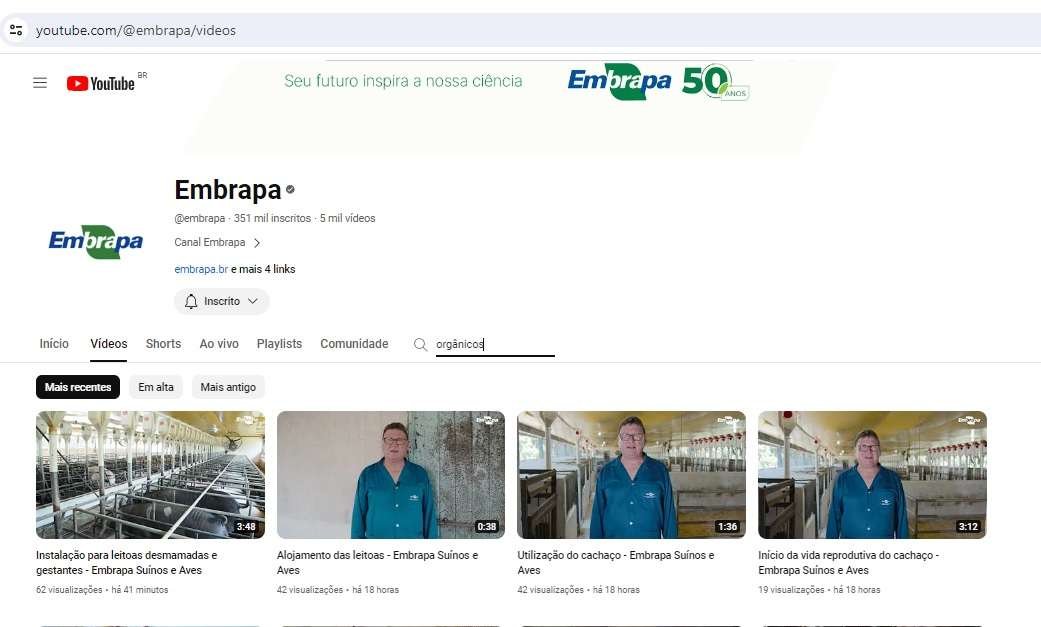Click the 'há 41 minutos' upload time
Viewport: 1041px width, 627px height.
140,590
